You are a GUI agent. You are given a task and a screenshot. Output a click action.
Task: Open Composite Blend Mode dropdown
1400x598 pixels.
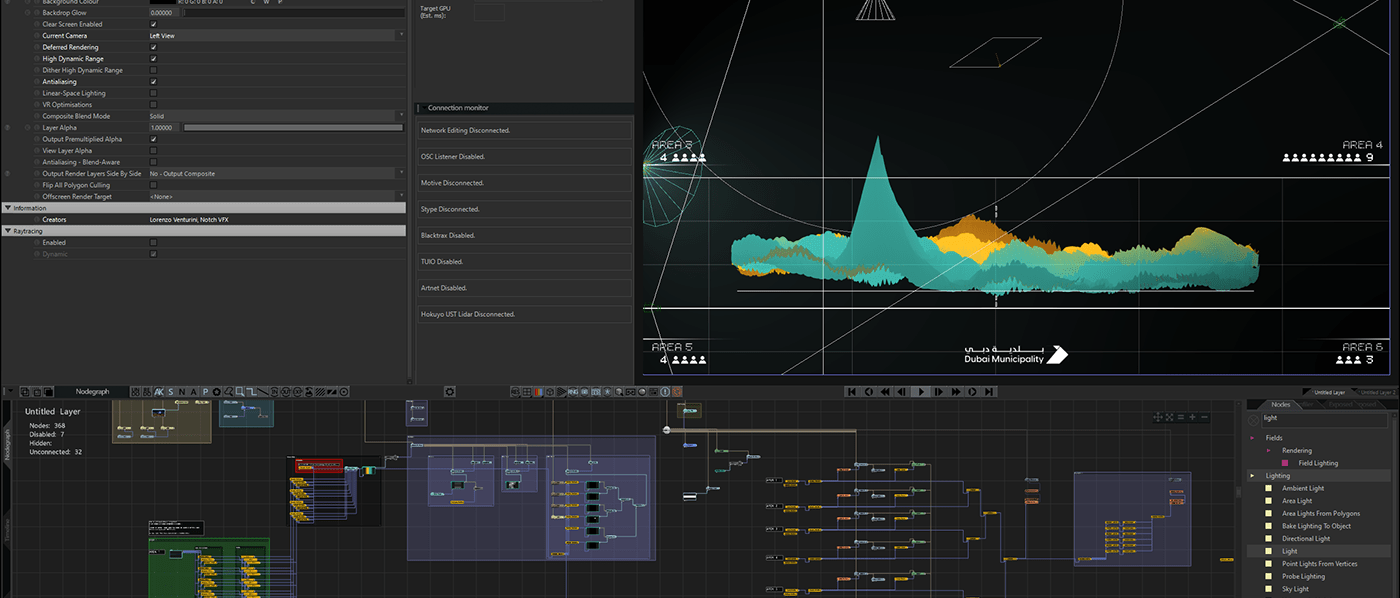coord(277,116)
